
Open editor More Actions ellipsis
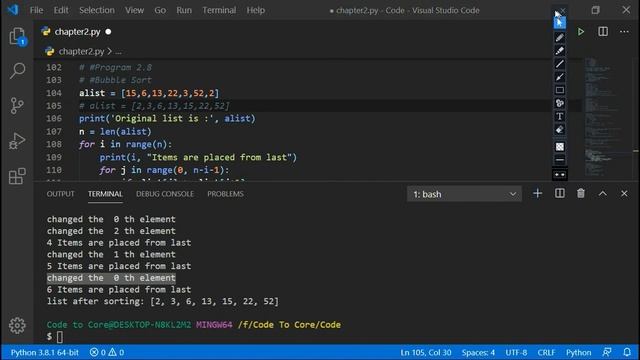click(624, 32)
